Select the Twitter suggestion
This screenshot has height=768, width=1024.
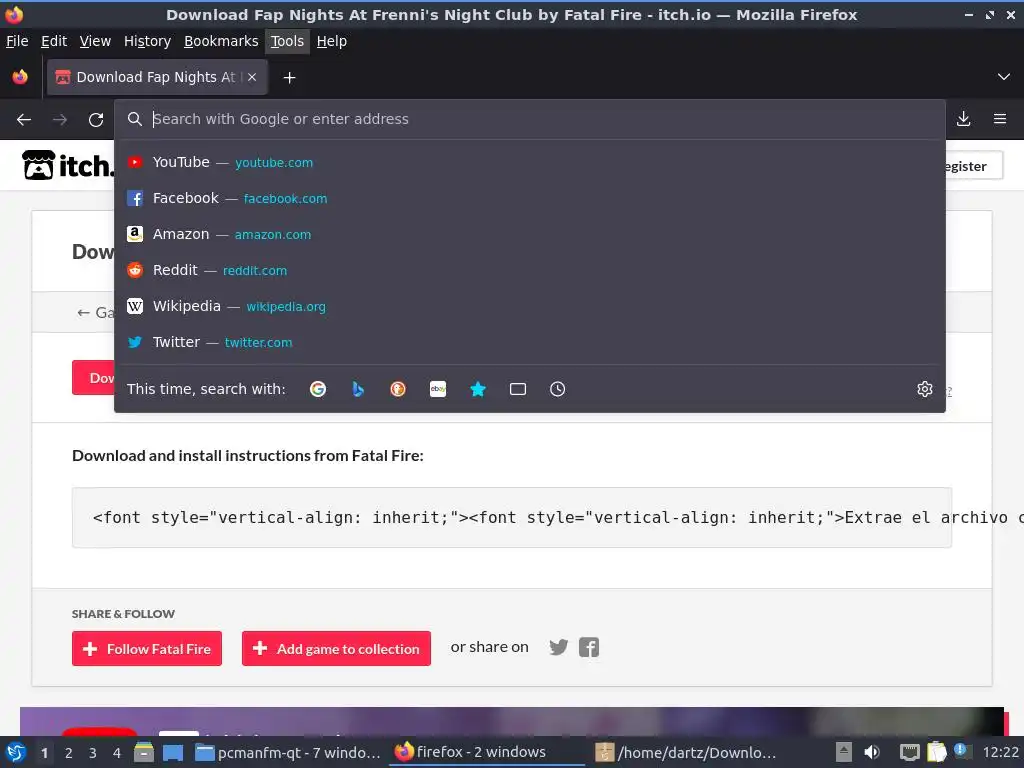(x=530, y=342)
